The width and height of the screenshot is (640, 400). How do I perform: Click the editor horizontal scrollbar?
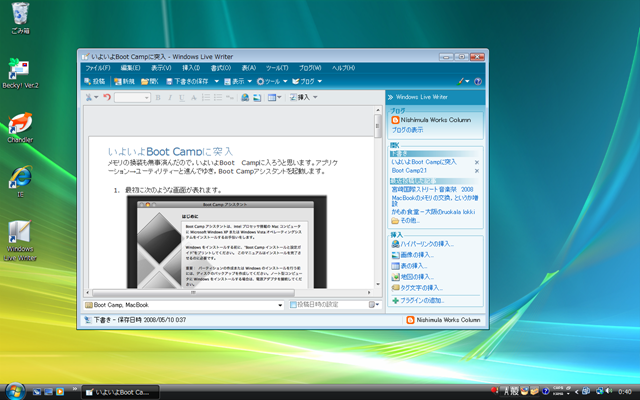(193, 293)
